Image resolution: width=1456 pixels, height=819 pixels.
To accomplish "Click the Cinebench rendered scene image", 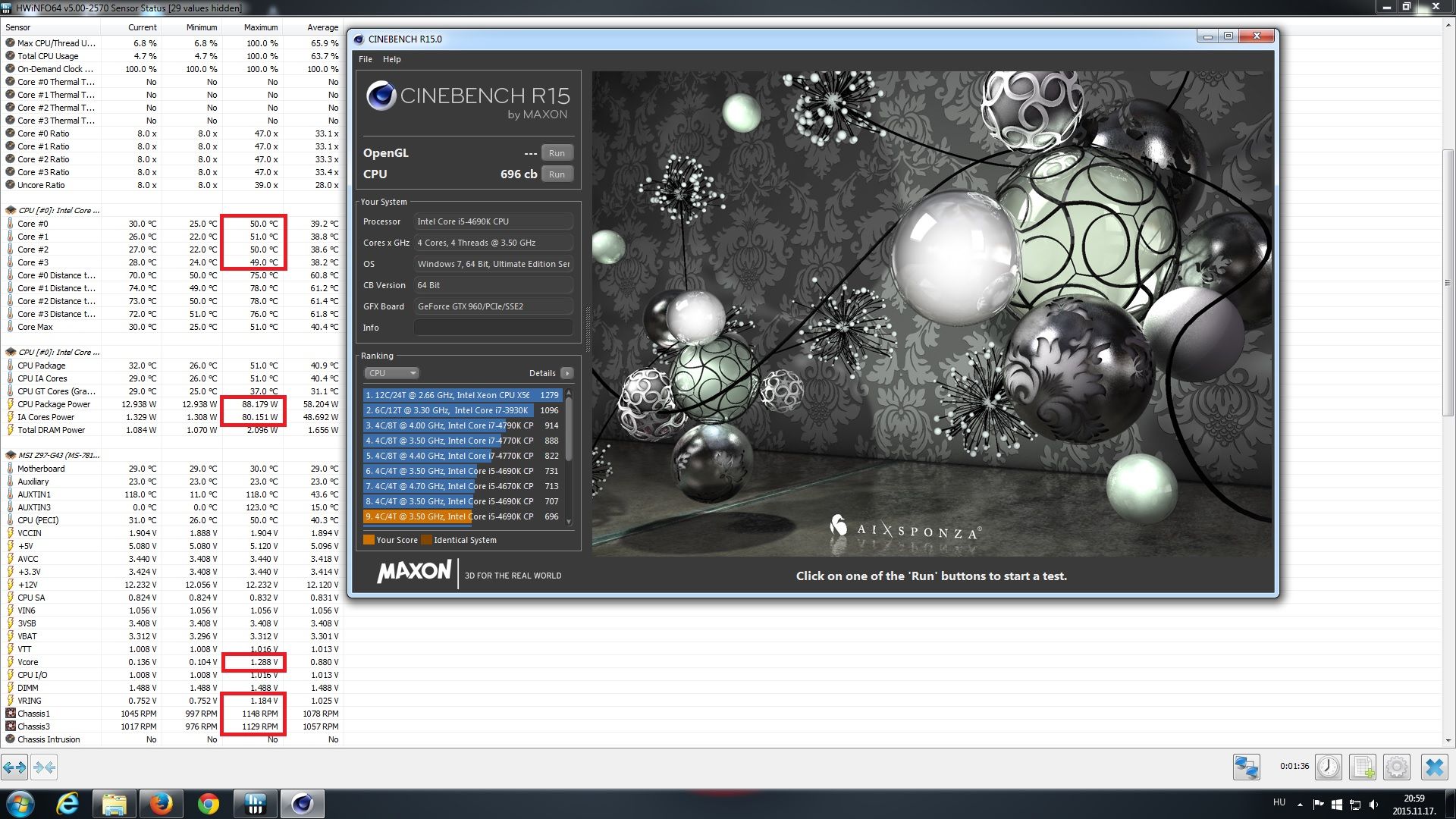I will click(932, 314).
